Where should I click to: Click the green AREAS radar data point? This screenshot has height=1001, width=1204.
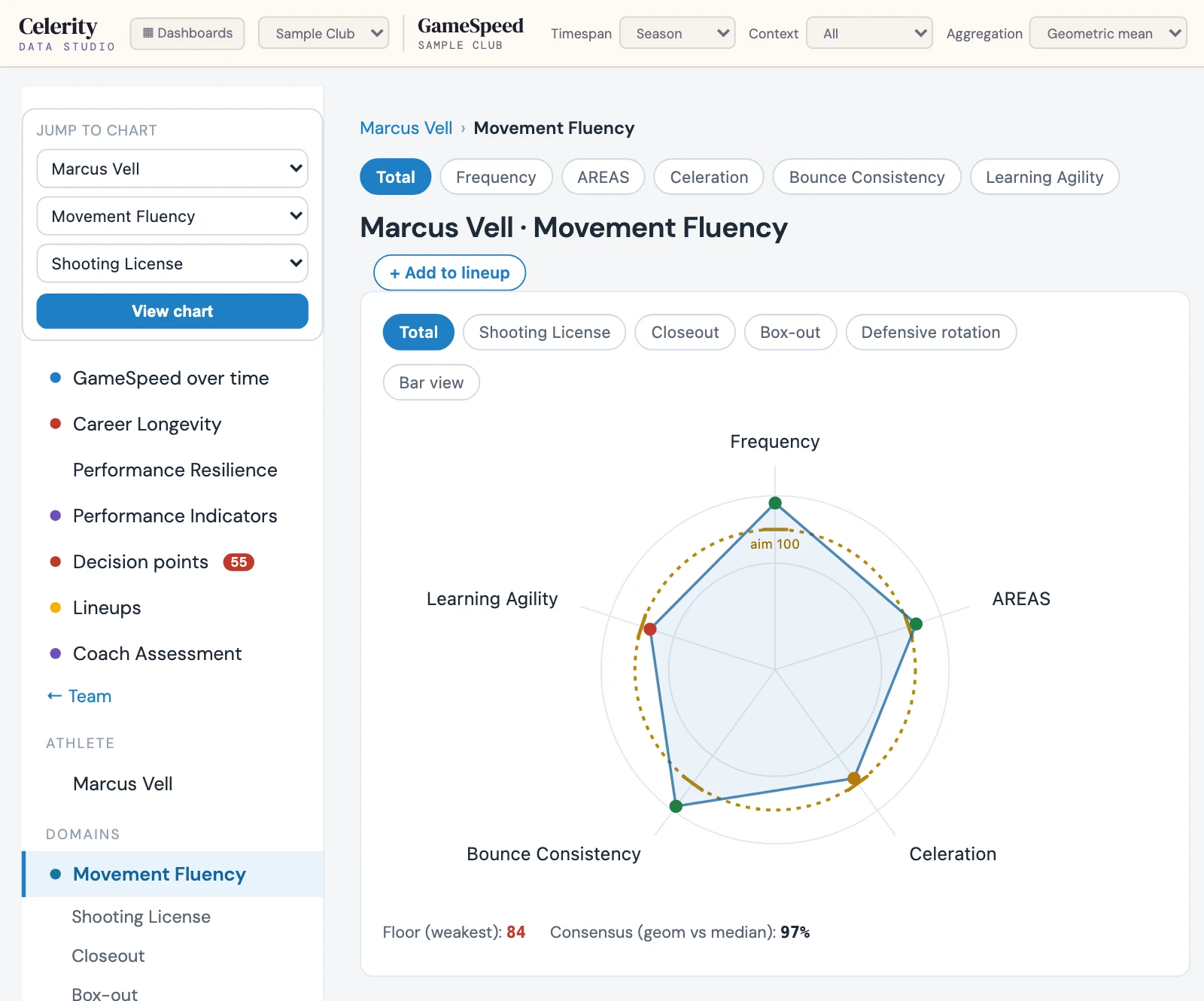click(x=916, y=623)
